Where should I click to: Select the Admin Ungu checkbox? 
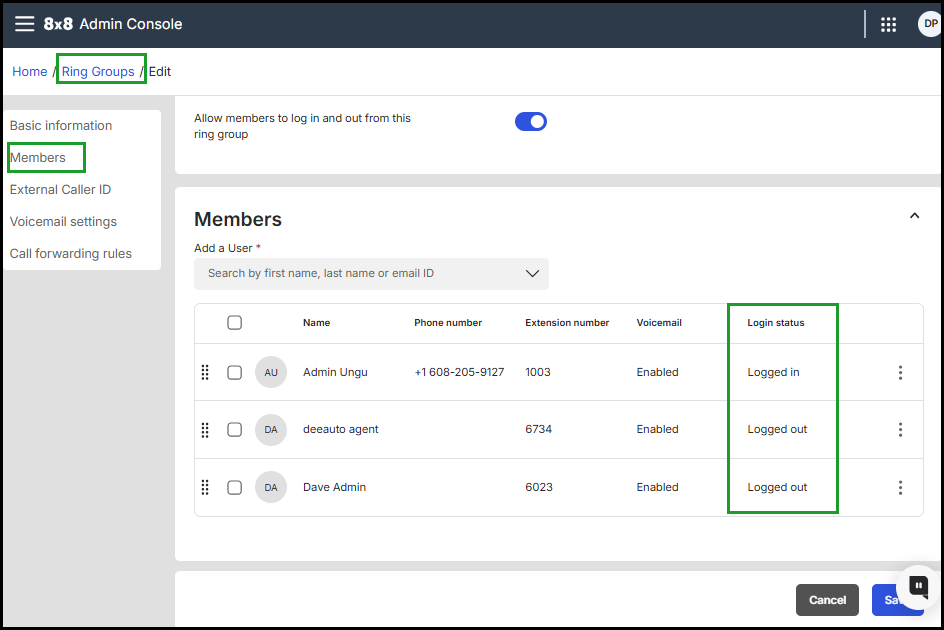tap(234, 373)
